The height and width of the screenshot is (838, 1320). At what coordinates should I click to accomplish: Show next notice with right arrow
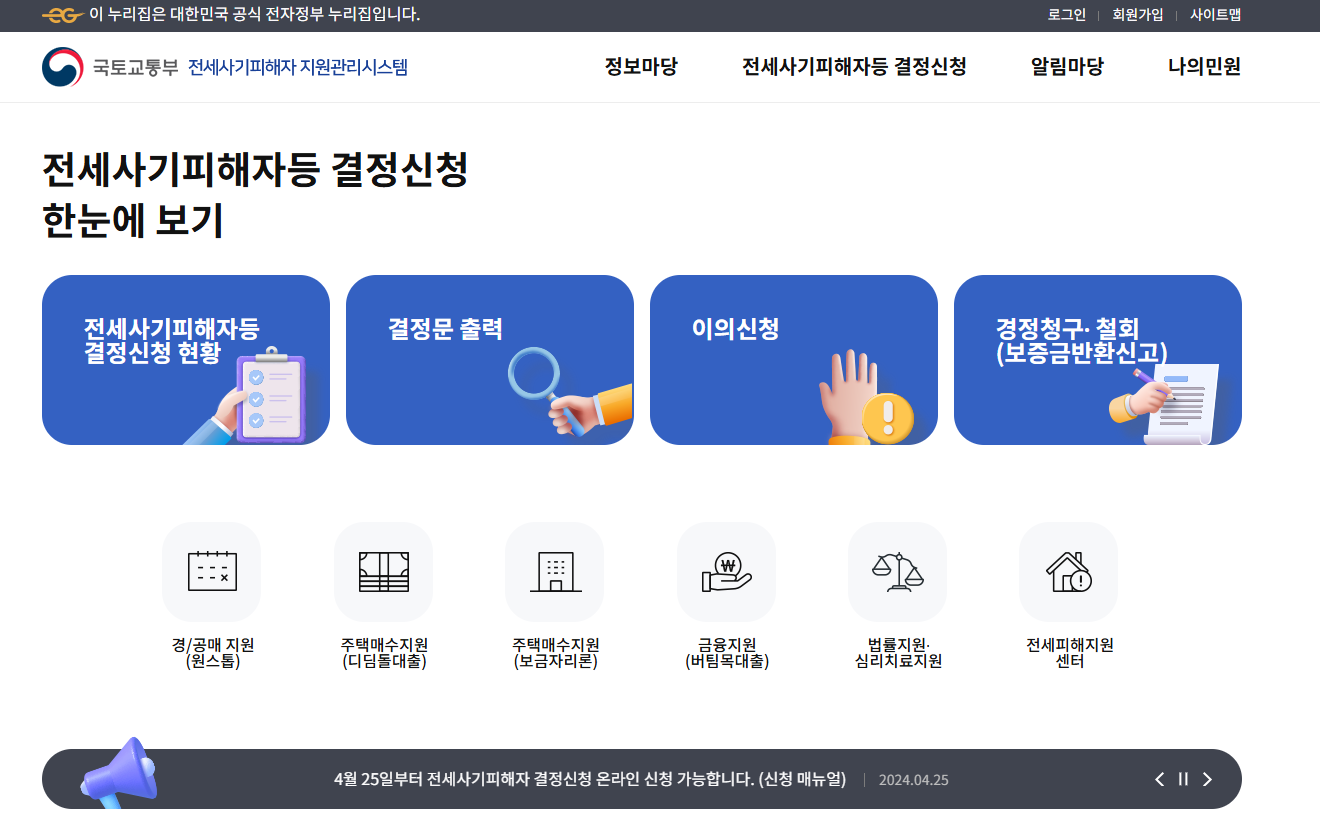[x=1207, y=779]
